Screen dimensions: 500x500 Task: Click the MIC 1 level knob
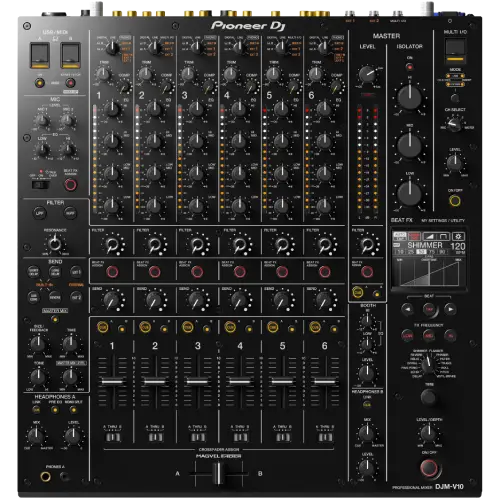pos(42,121)
